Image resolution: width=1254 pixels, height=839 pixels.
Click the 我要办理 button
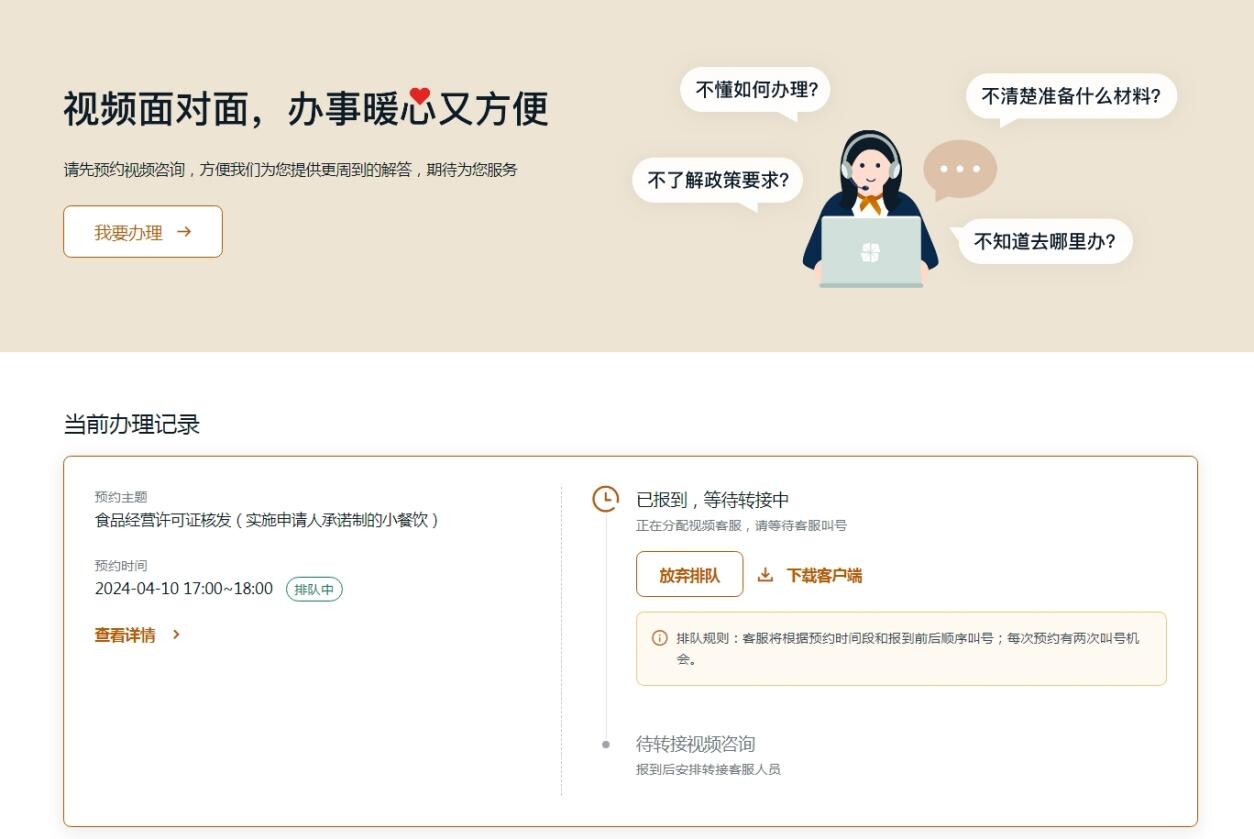pos(142,232)
